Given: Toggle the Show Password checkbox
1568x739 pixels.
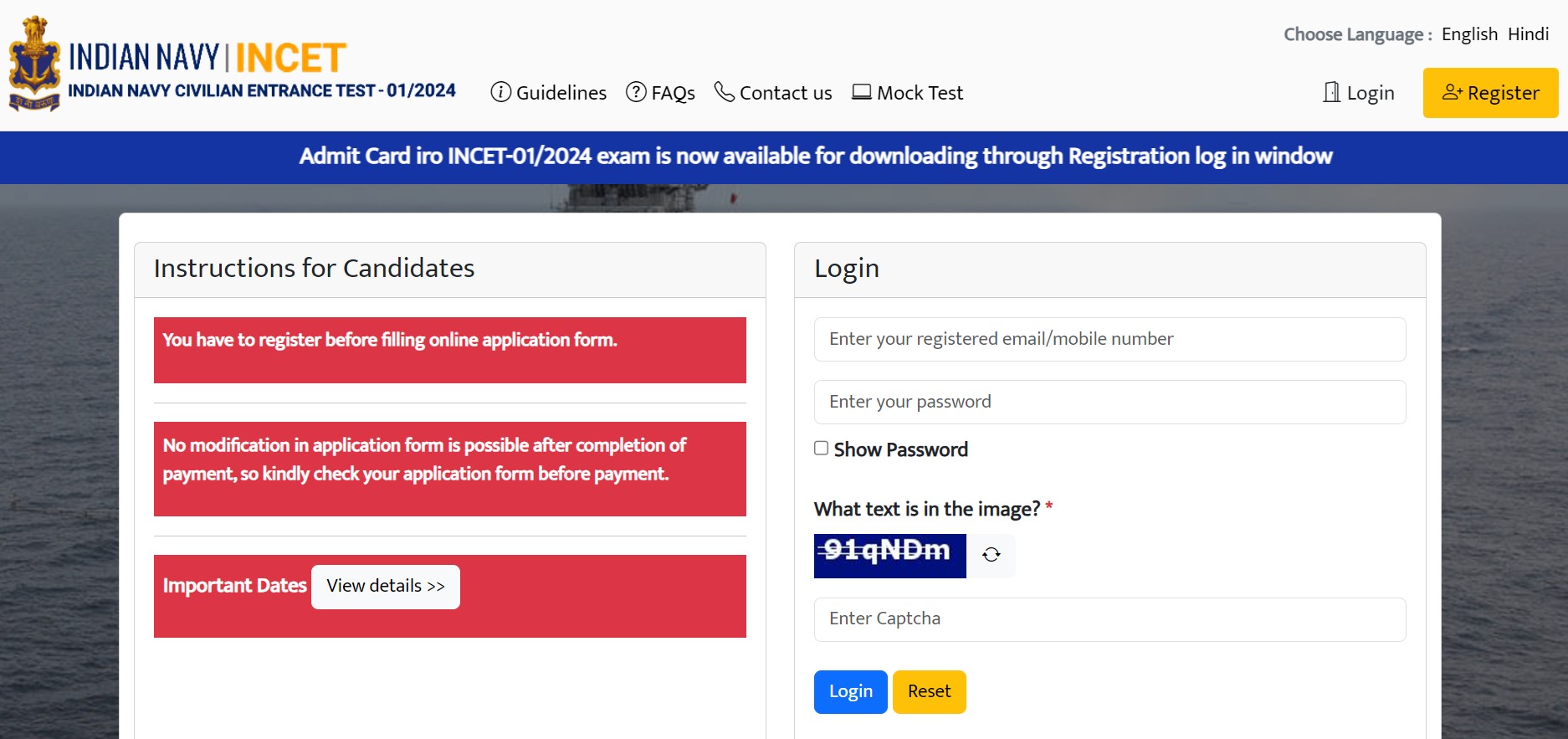Looking at the screenshot, I should tap(822, 449).
